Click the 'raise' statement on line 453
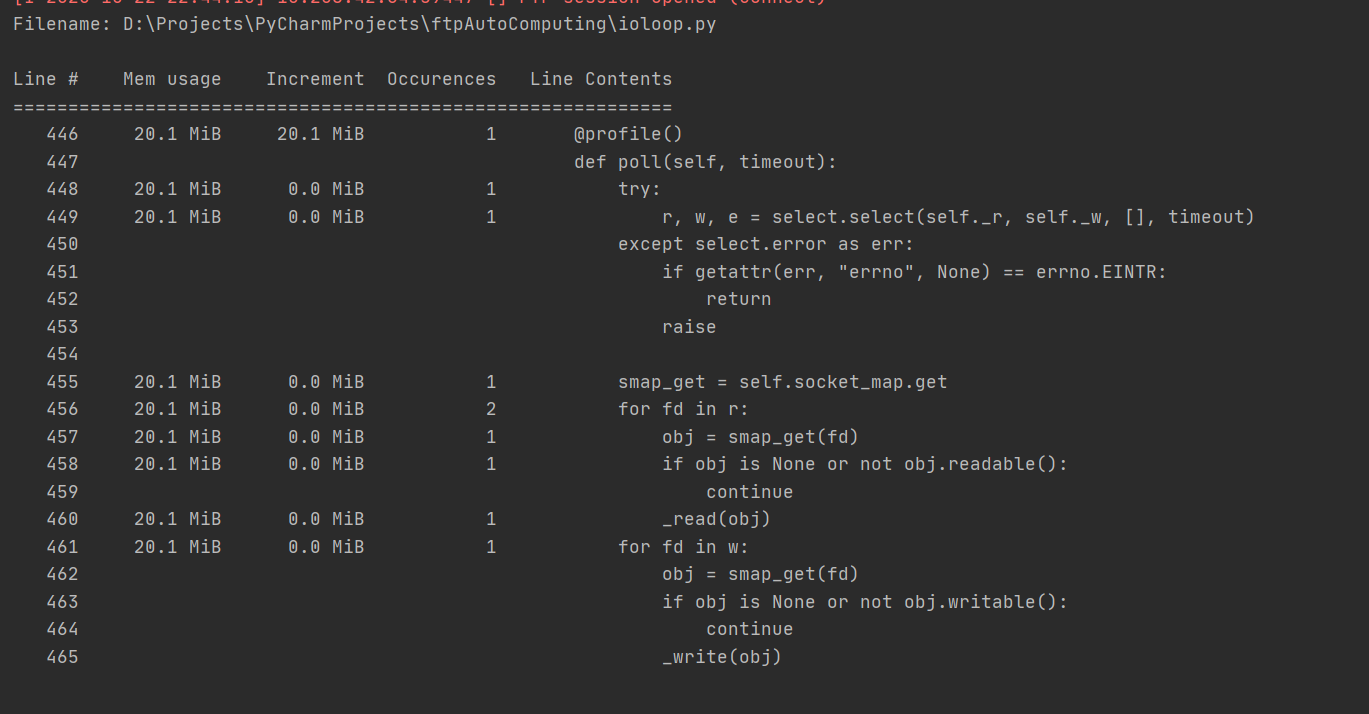1369x714 pixels. (x=689, y=327)
